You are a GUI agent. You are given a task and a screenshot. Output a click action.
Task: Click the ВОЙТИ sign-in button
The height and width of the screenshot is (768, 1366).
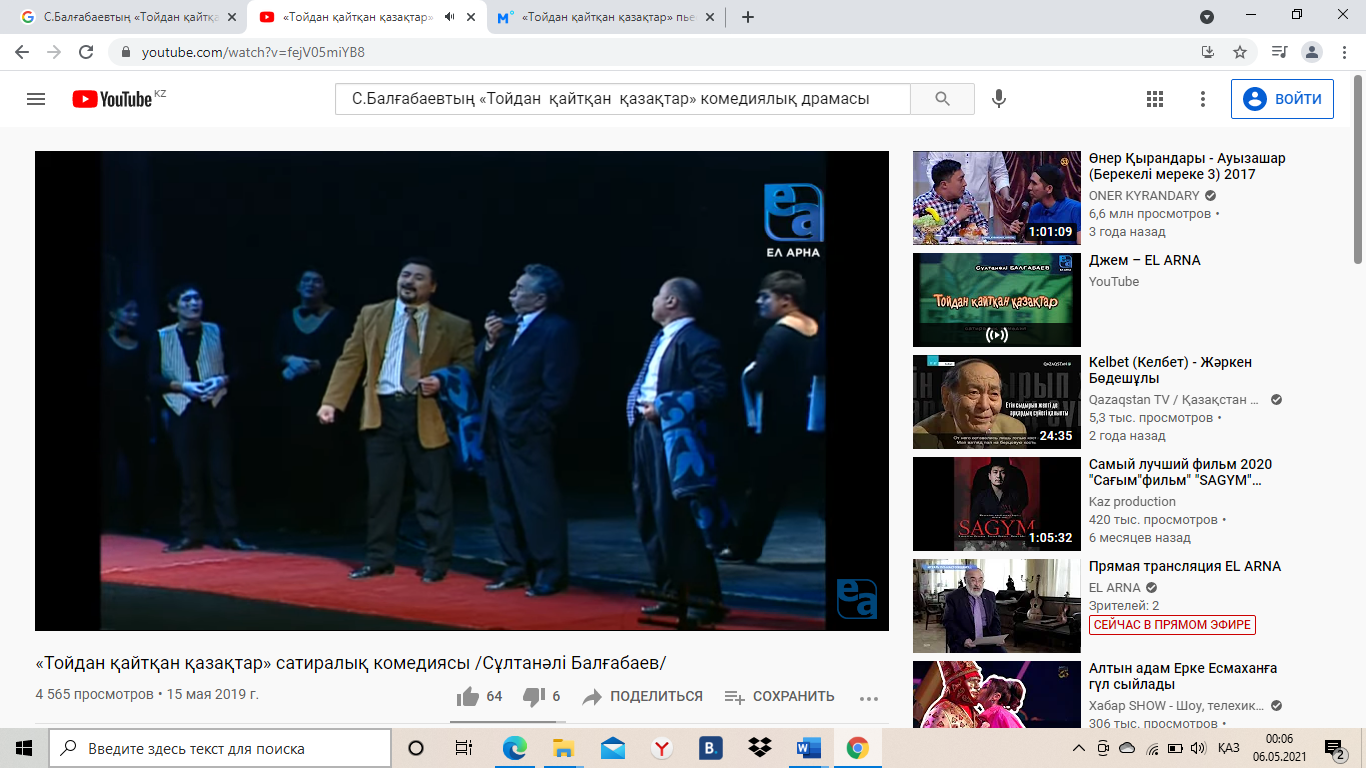pos(1282,99)
